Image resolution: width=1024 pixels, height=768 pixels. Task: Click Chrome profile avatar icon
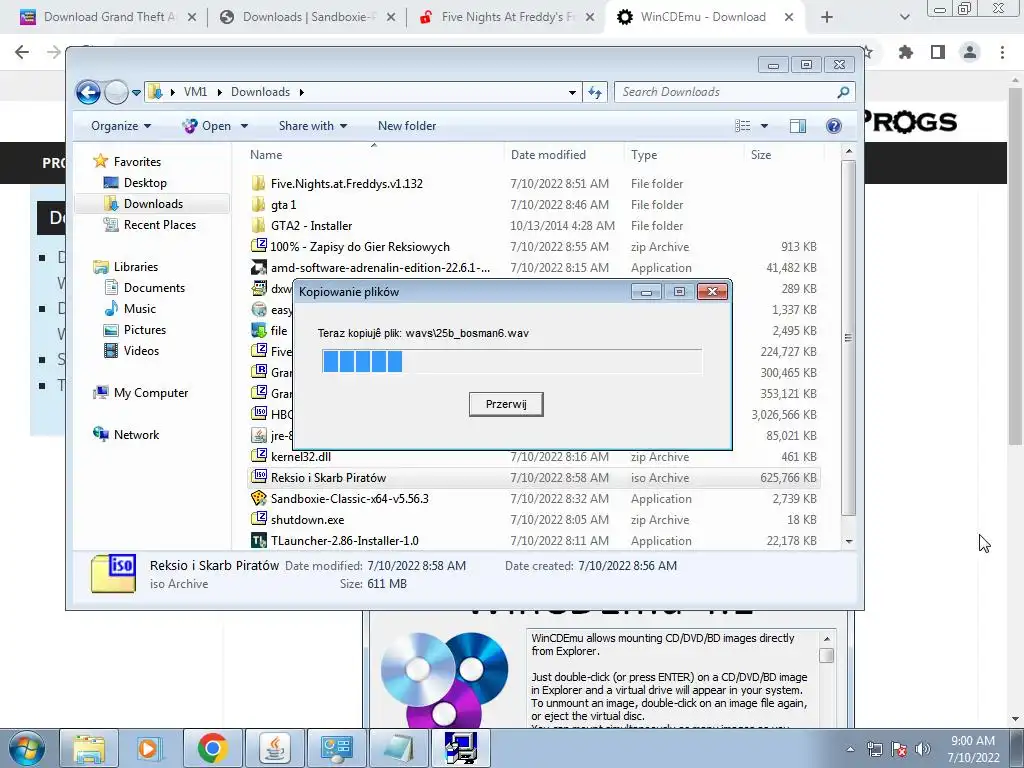(x=970, y=52)
